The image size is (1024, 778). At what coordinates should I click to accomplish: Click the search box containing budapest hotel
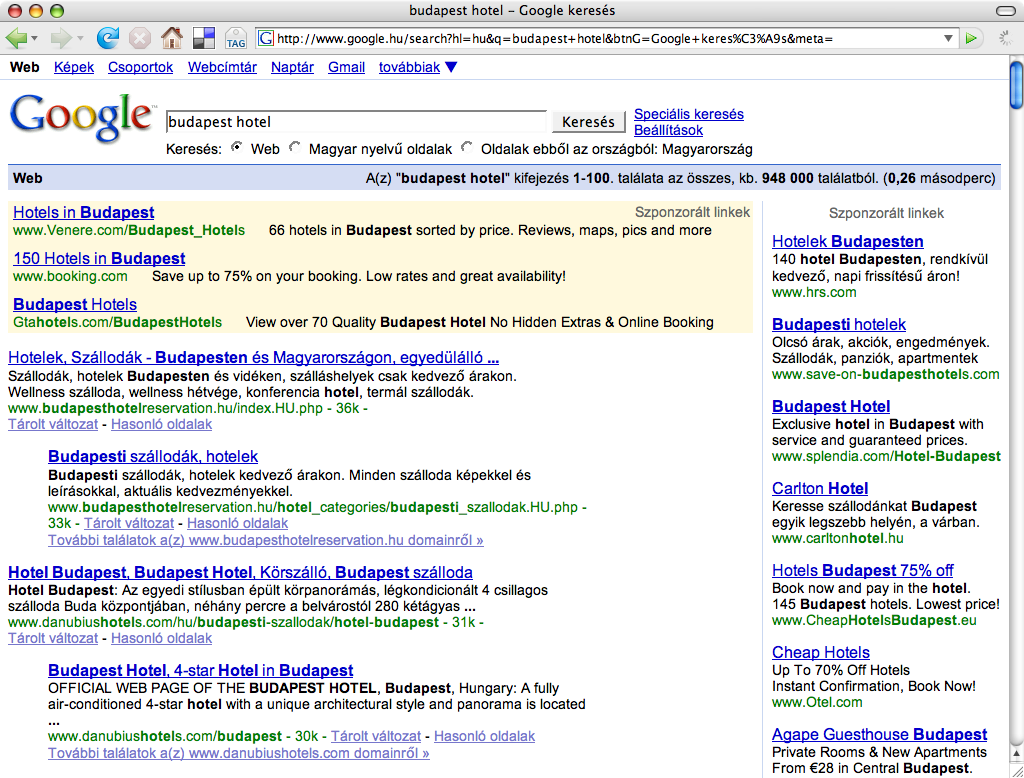pos(356,122)
